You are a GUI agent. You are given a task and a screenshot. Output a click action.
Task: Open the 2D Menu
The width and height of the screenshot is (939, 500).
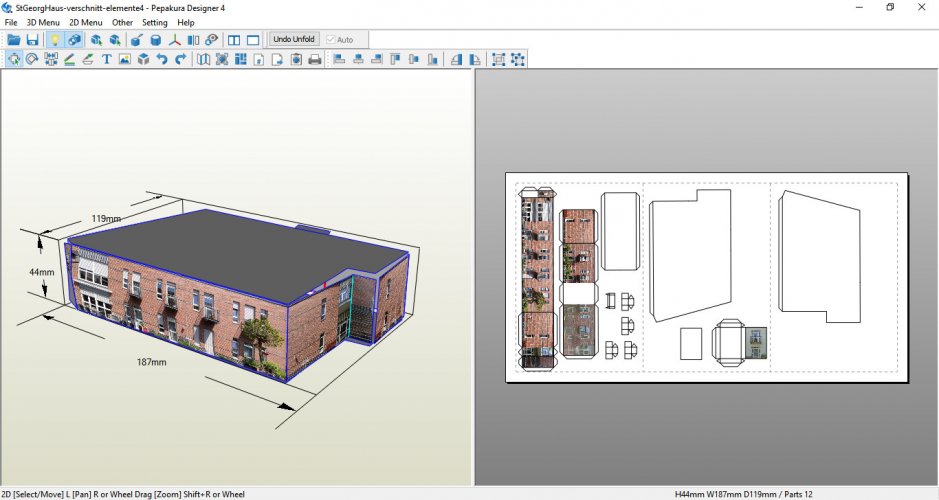point(86,22)
